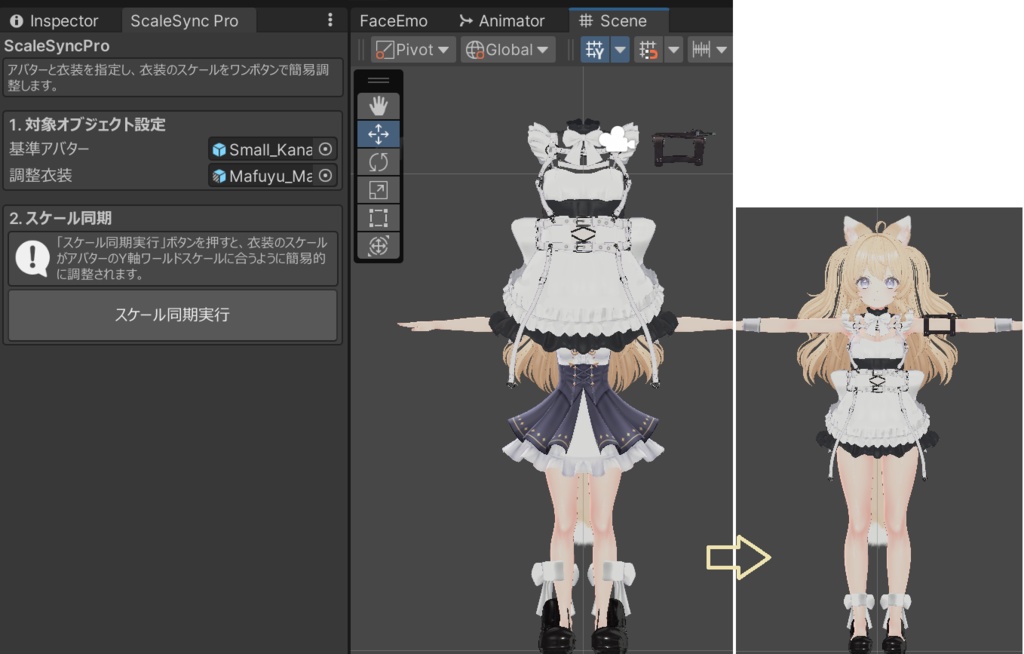Expand snap increment dropdown arrow
The height and width of the screenshot is (654, 1024).
click(x=722, y=50)
